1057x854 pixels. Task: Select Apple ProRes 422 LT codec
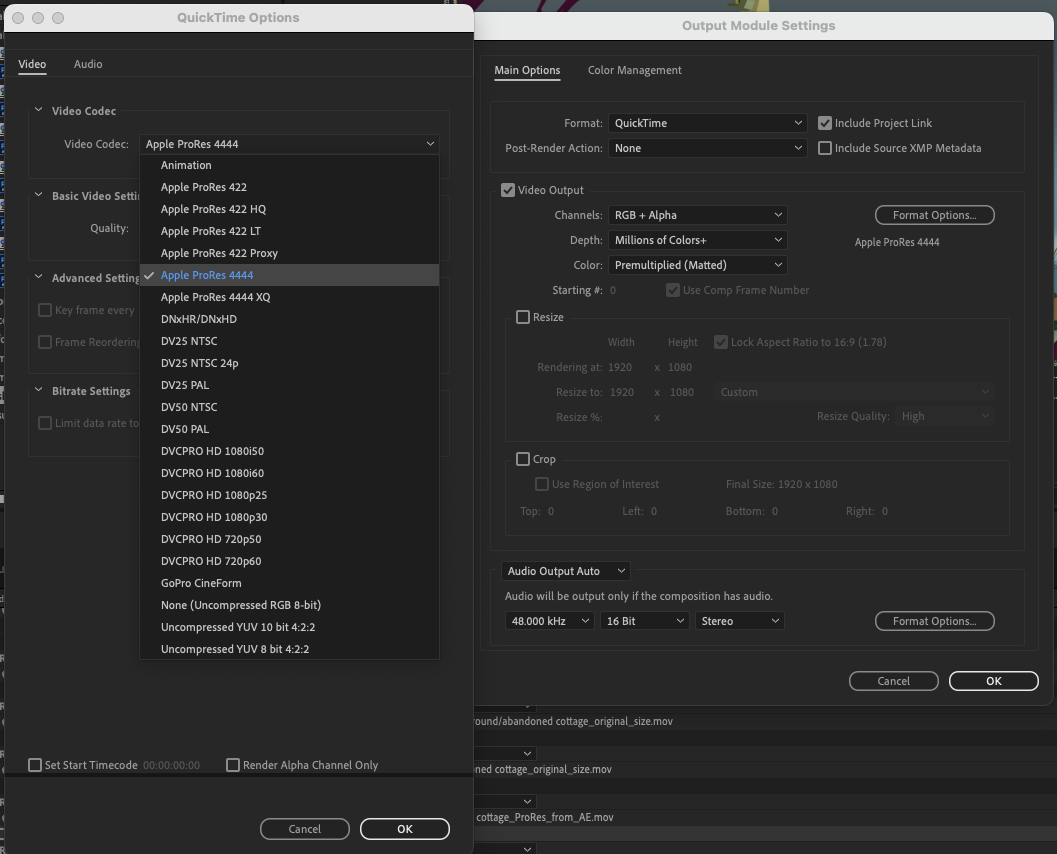point(289,231)
